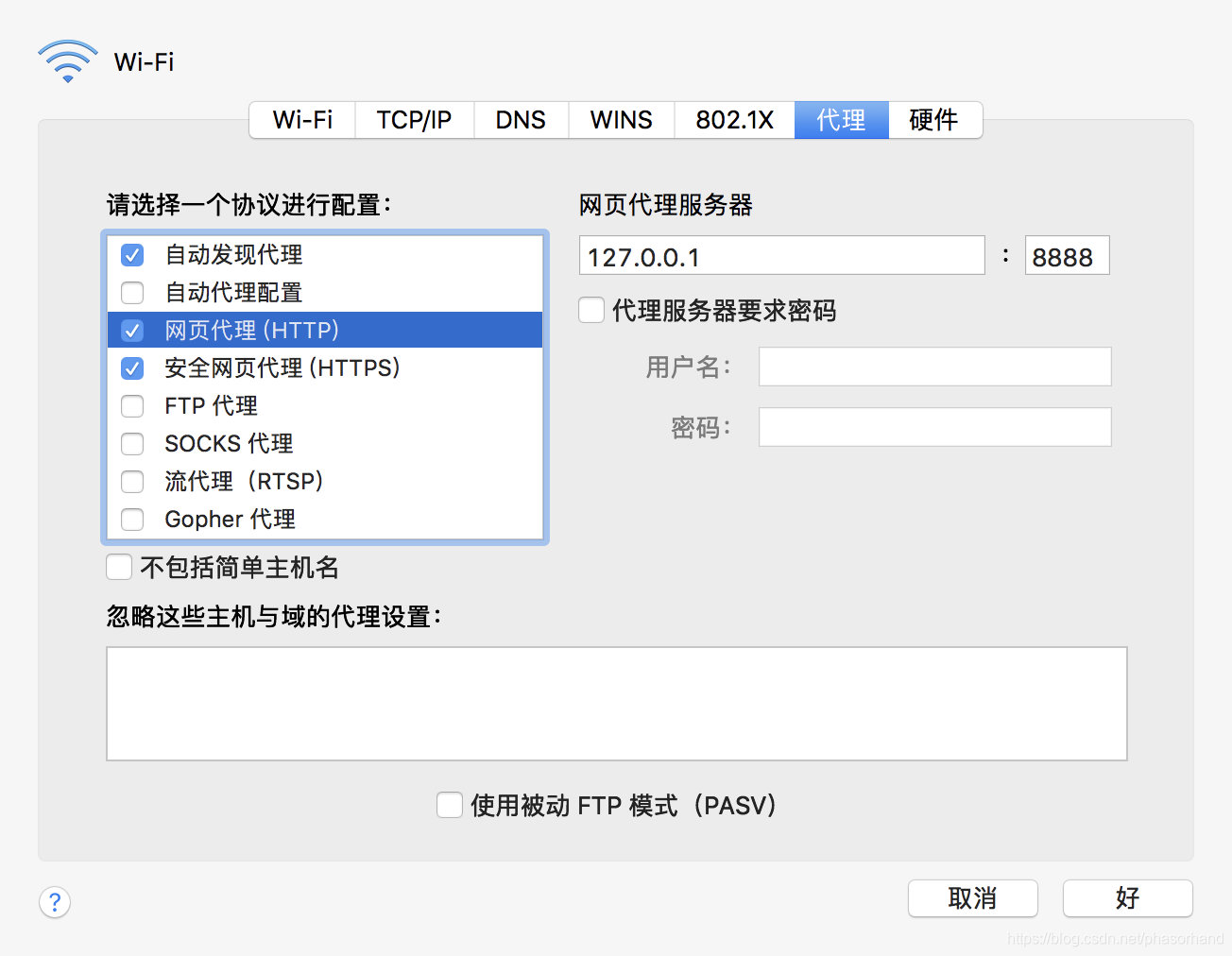
Task: Confirm with the 好 button
Action: click(1127, 898)
